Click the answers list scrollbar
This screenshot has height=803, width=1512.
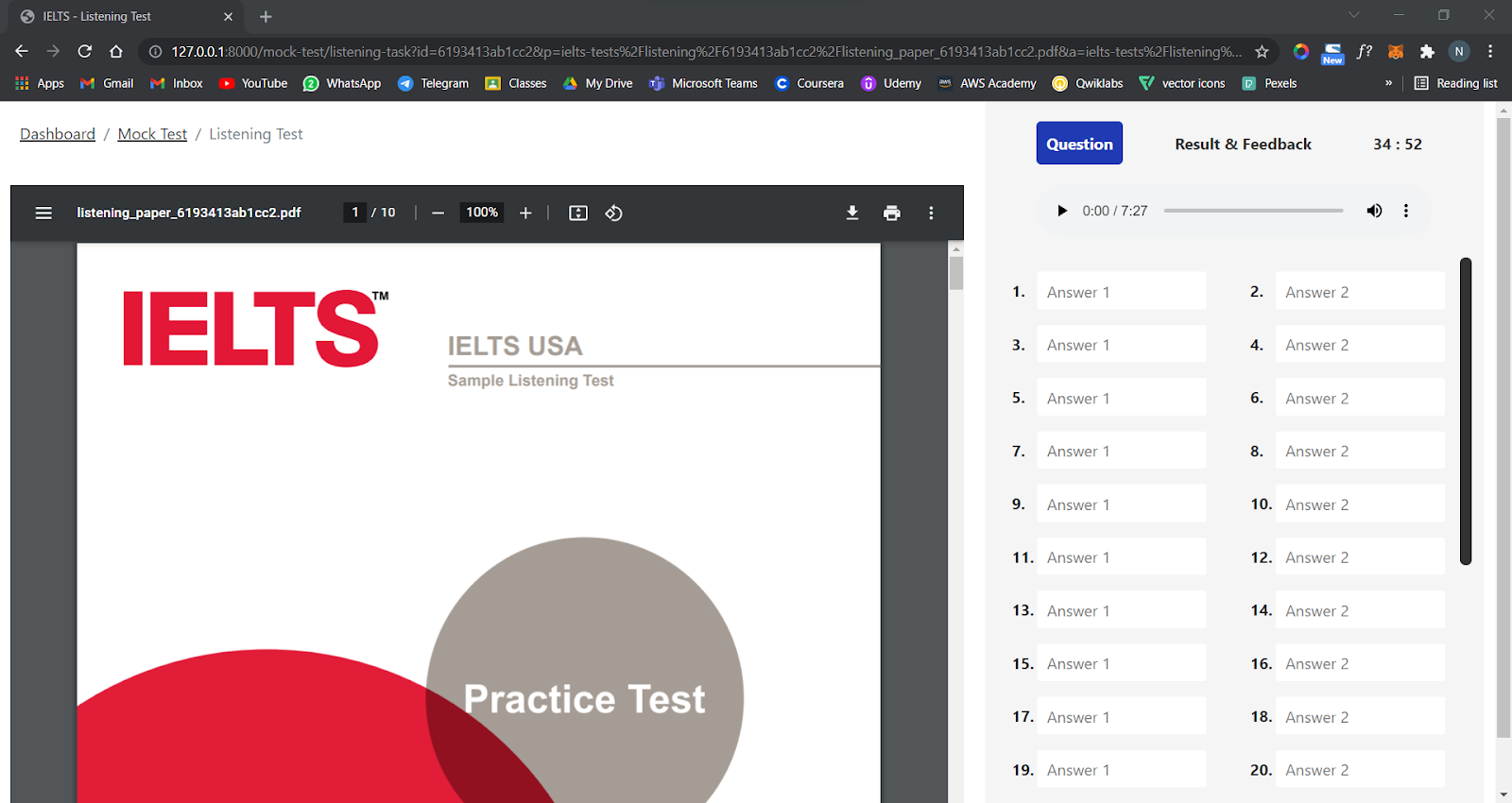[1466, 411]
